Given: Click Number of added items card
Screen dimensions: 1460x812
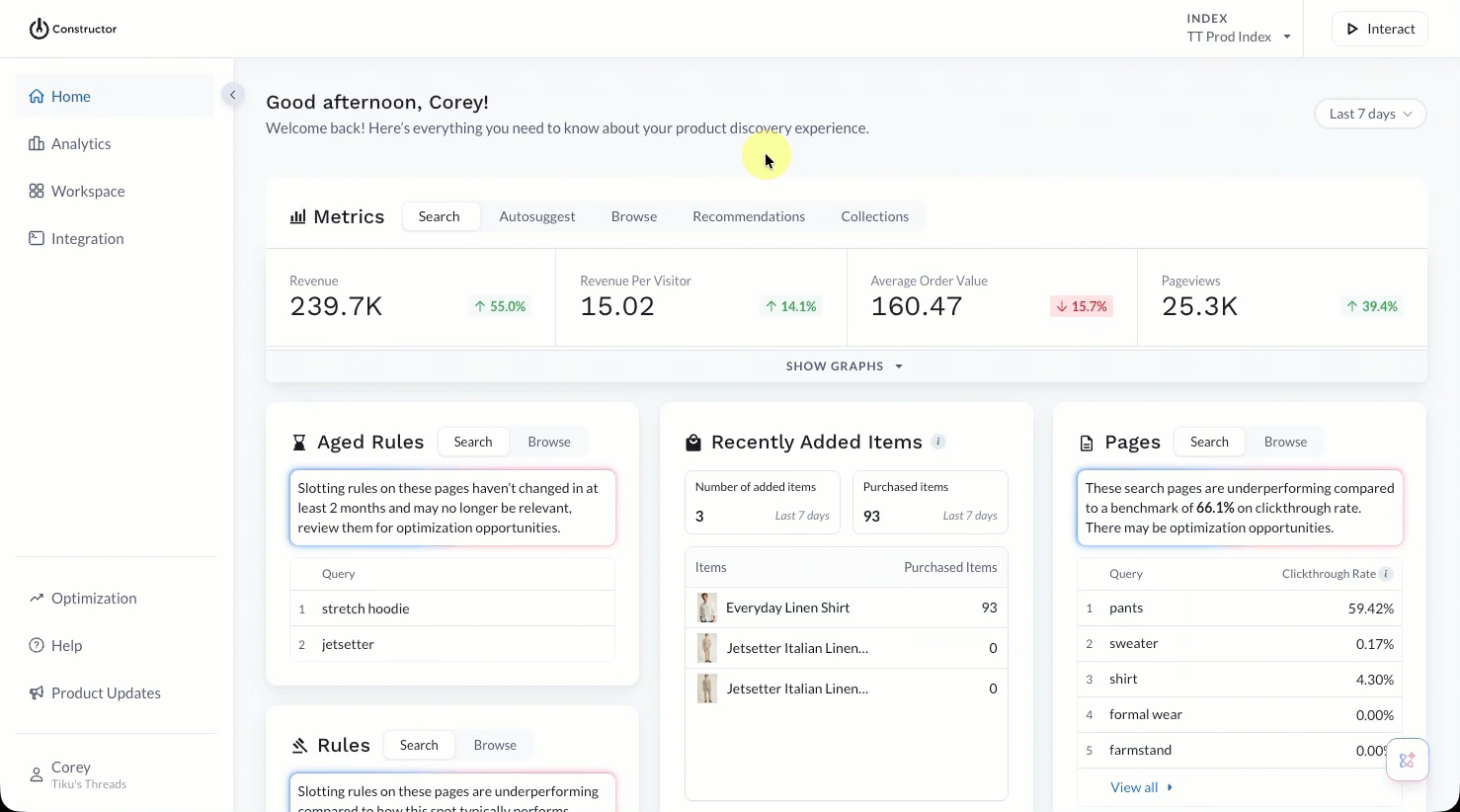Looking at the screenshot, I should pyautogui.click(x=763, y=502).
